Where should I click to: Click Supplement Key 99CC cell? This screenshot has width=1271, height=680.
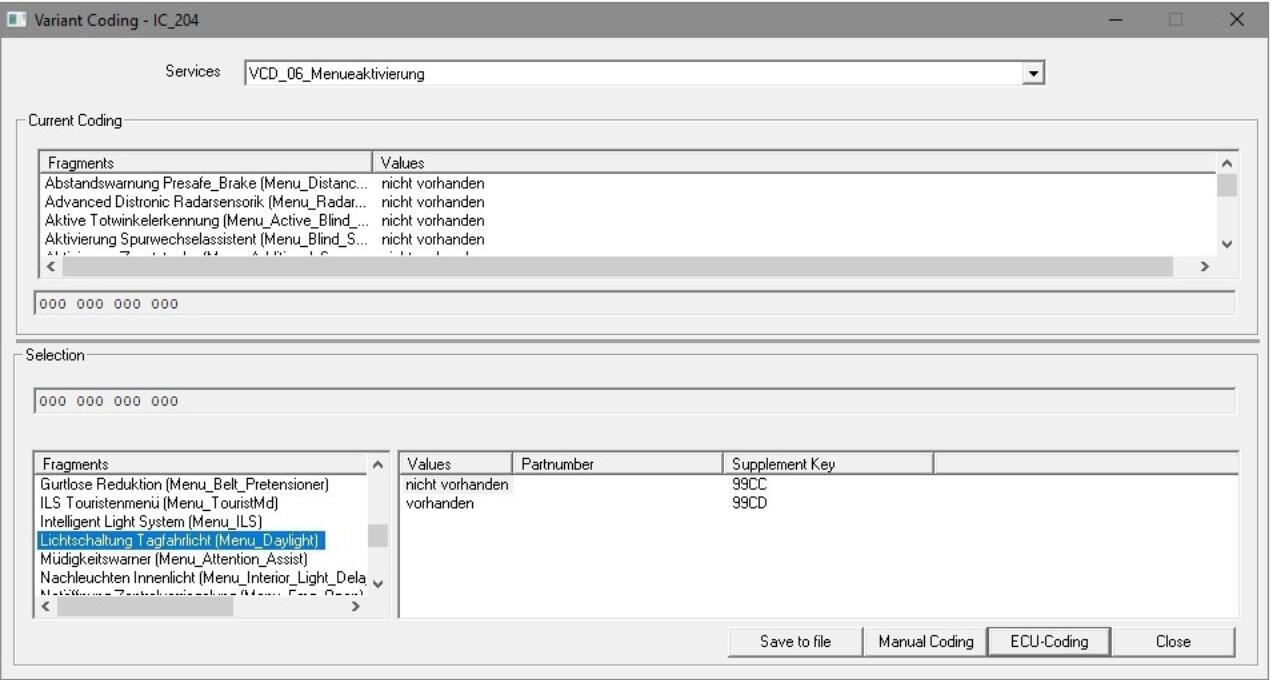pos(749,484)
